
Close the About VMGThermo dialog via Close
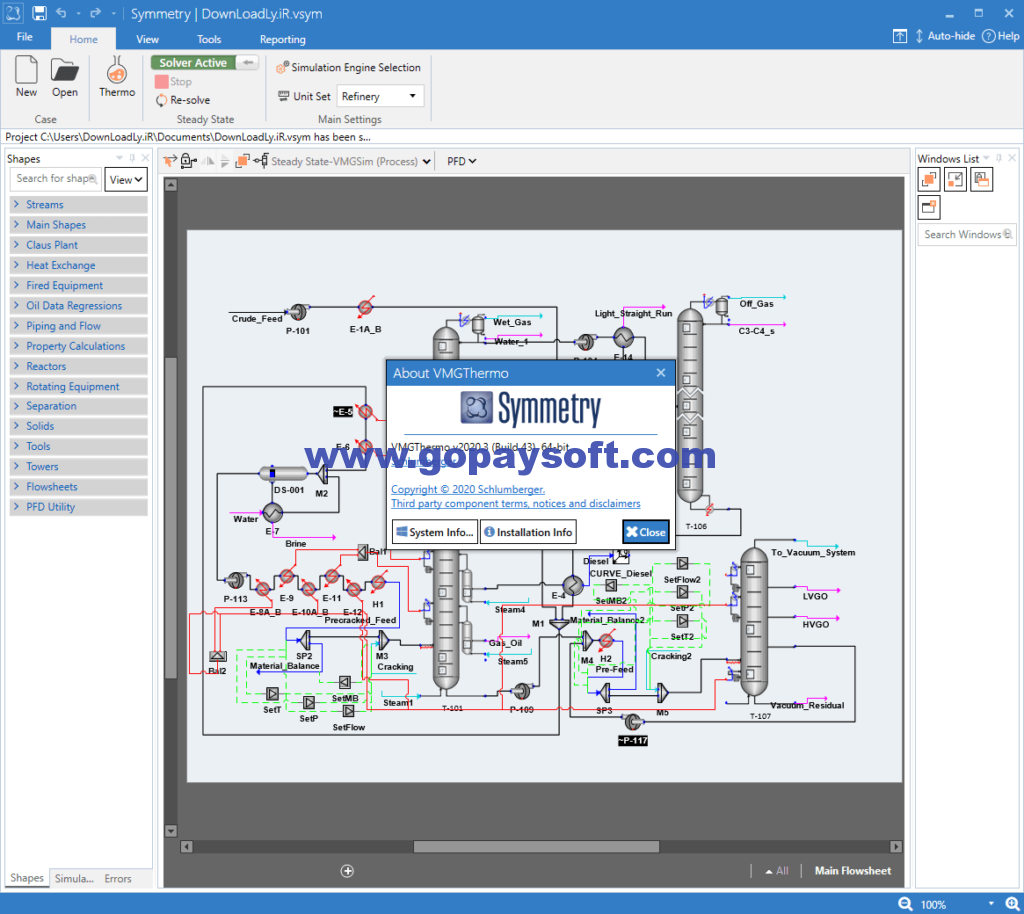tap(646, 532)
